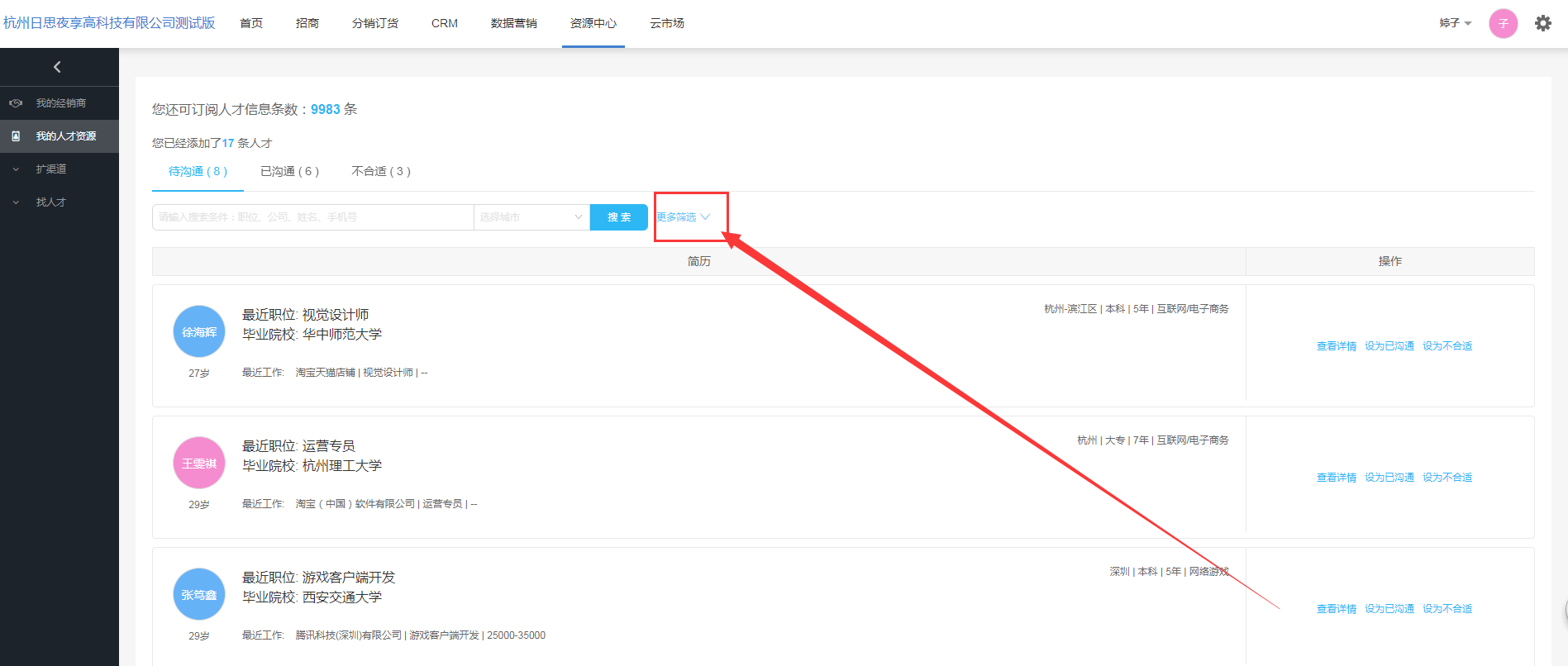Click the pink user avatar icon
The height and width of the screenshot is (666, 1568).
[1503, 23]
